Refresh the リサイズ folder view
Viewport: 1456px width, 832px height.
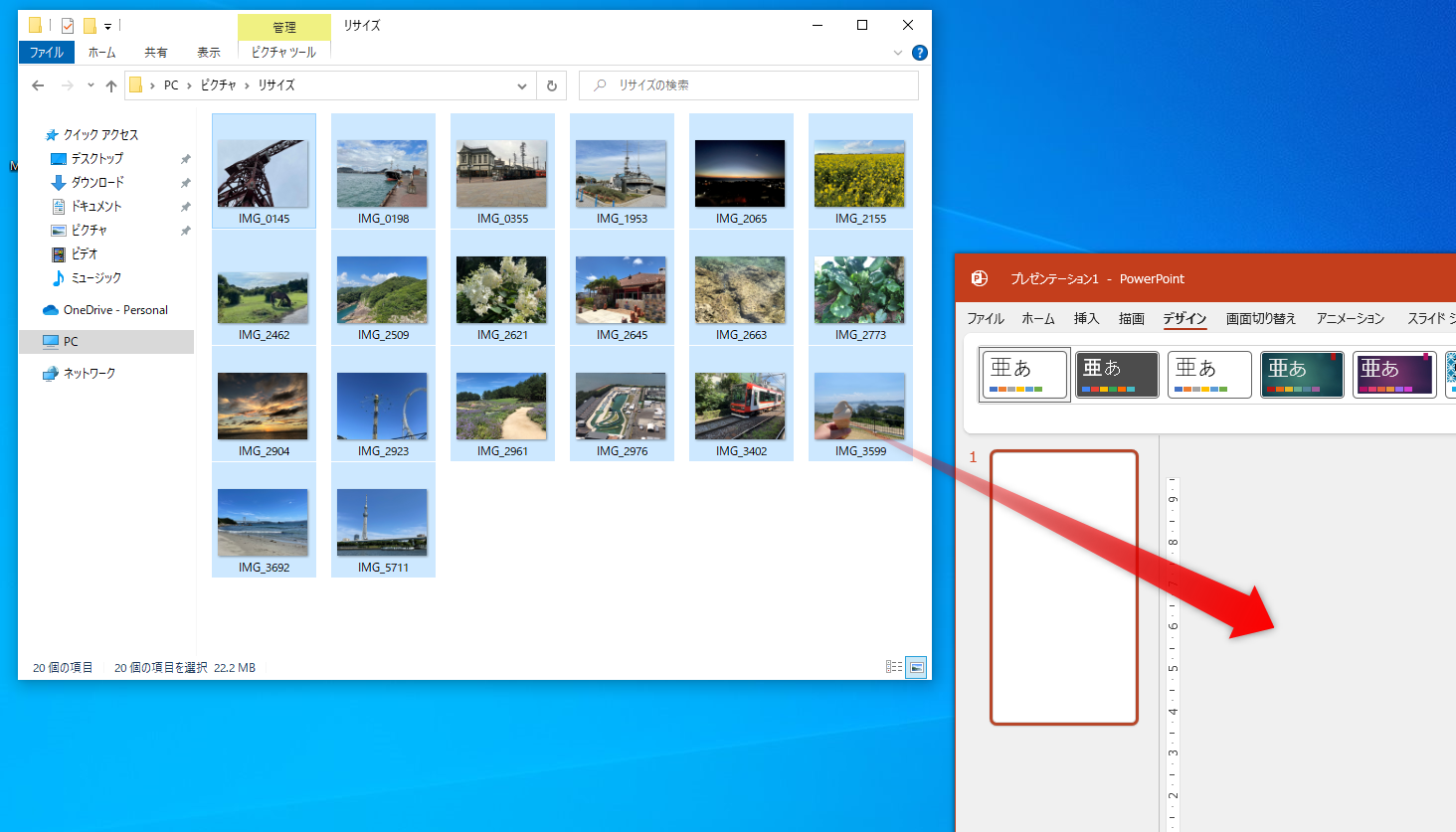[552, 85]
